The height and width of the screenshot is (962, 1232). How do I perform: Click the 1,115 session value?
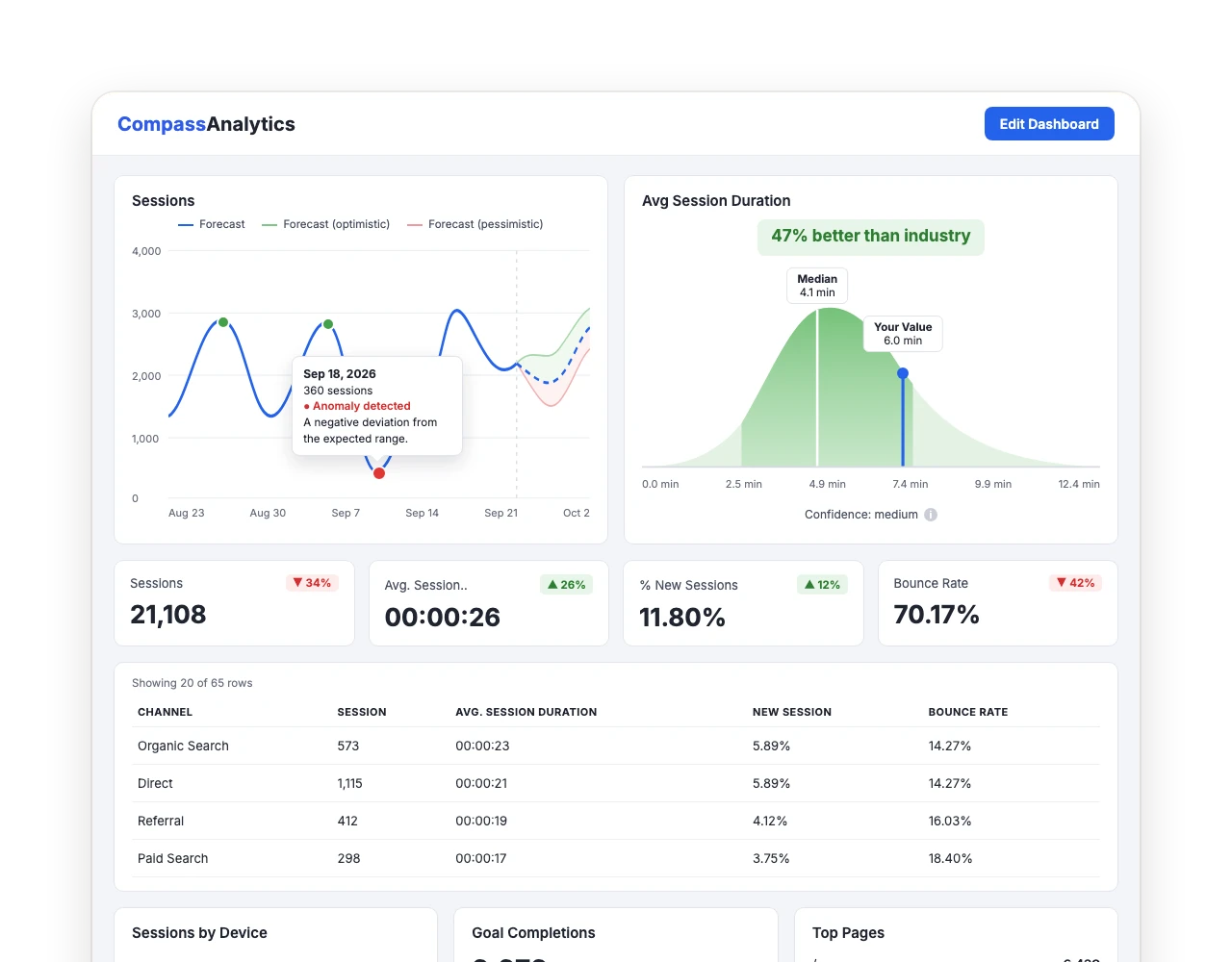(x=350, y=783)
